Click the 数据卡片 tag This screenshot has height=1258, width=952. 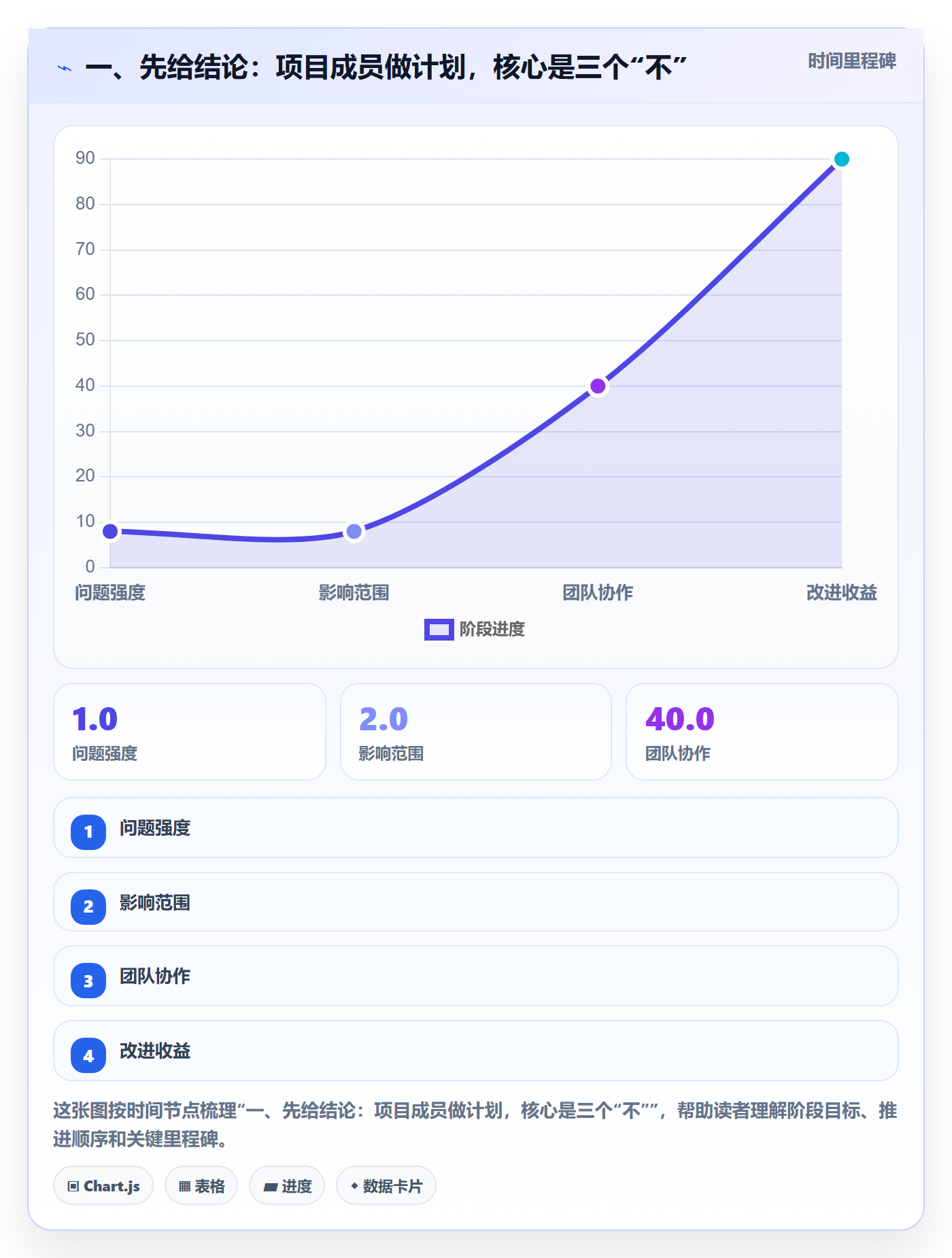(x=386, y=1186)
